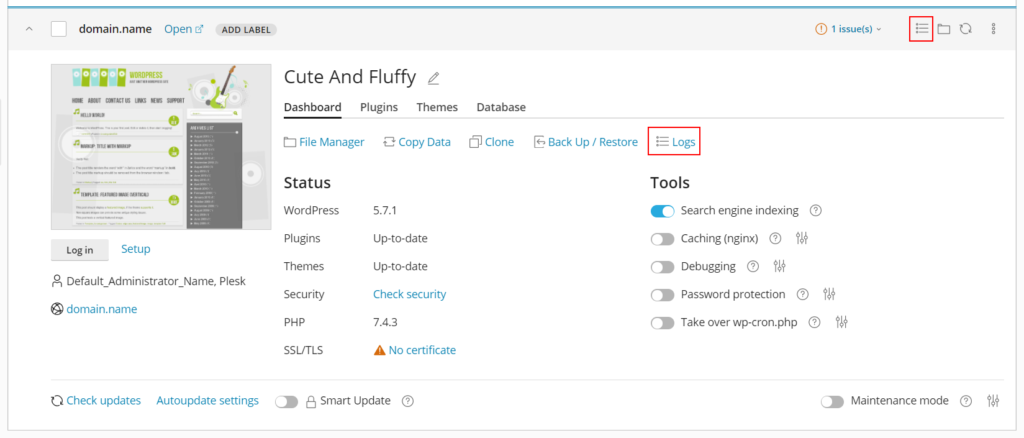
Task: Show help for Caching (nginx)
Action: (775, 239)
